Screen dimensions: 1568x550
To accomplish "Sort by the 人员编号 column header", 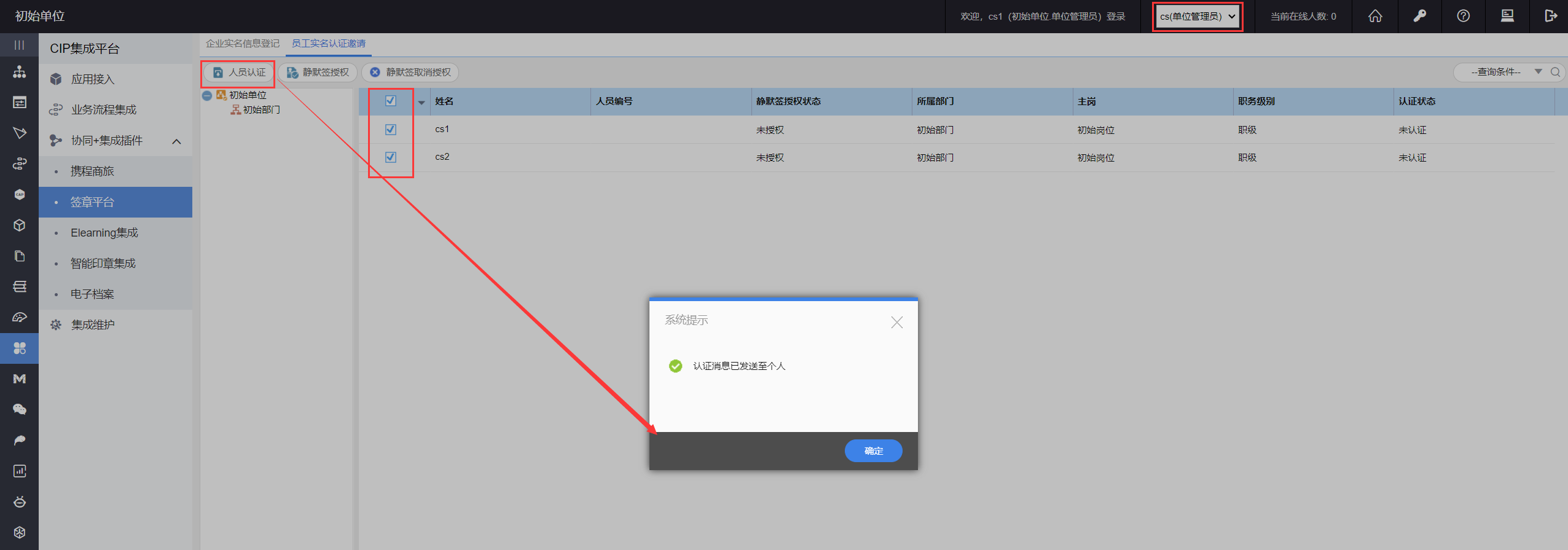I will (x=614, y=101).
